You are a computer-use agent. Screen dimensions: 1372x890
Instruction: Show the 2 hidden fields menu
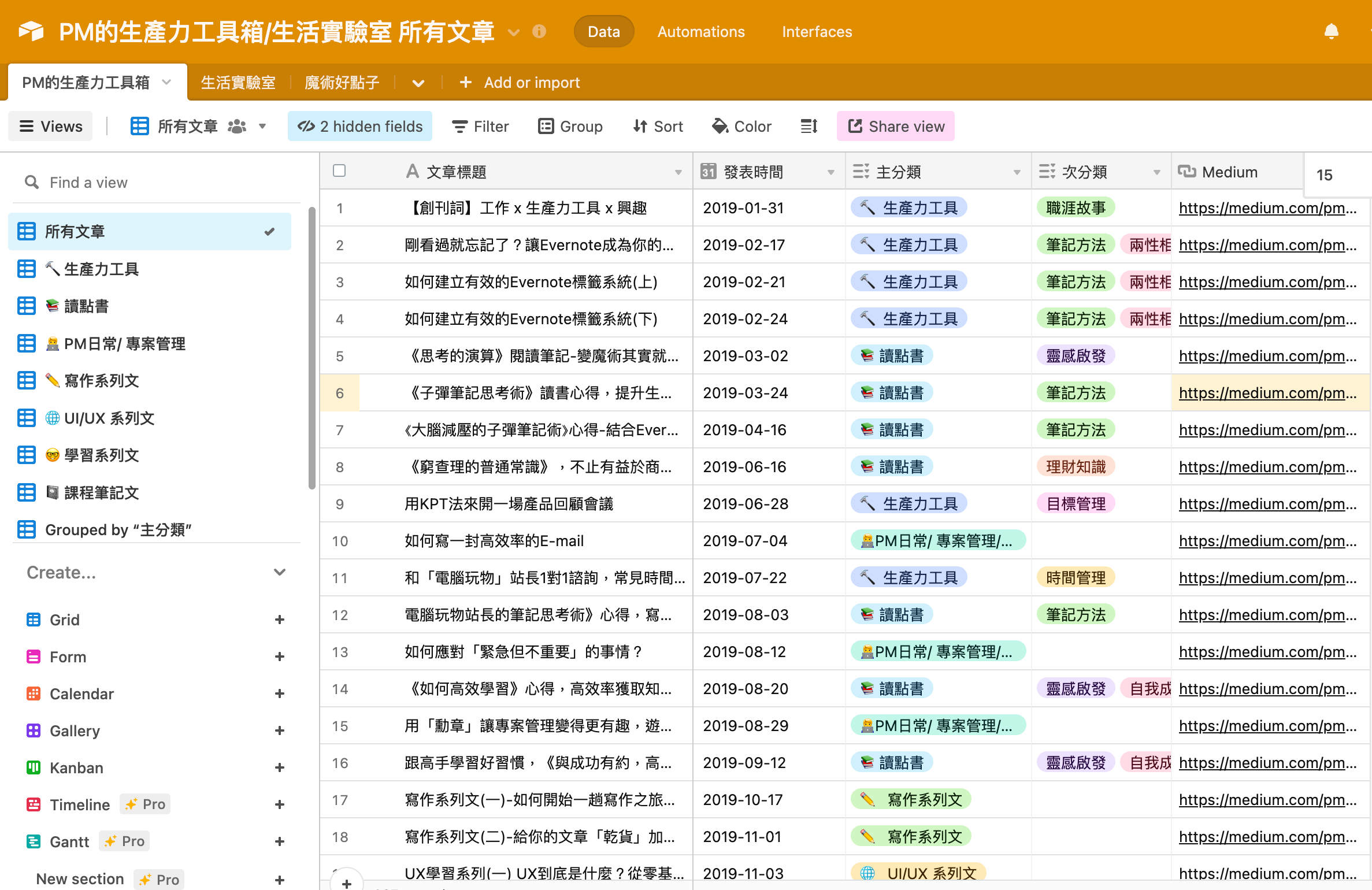359,126
